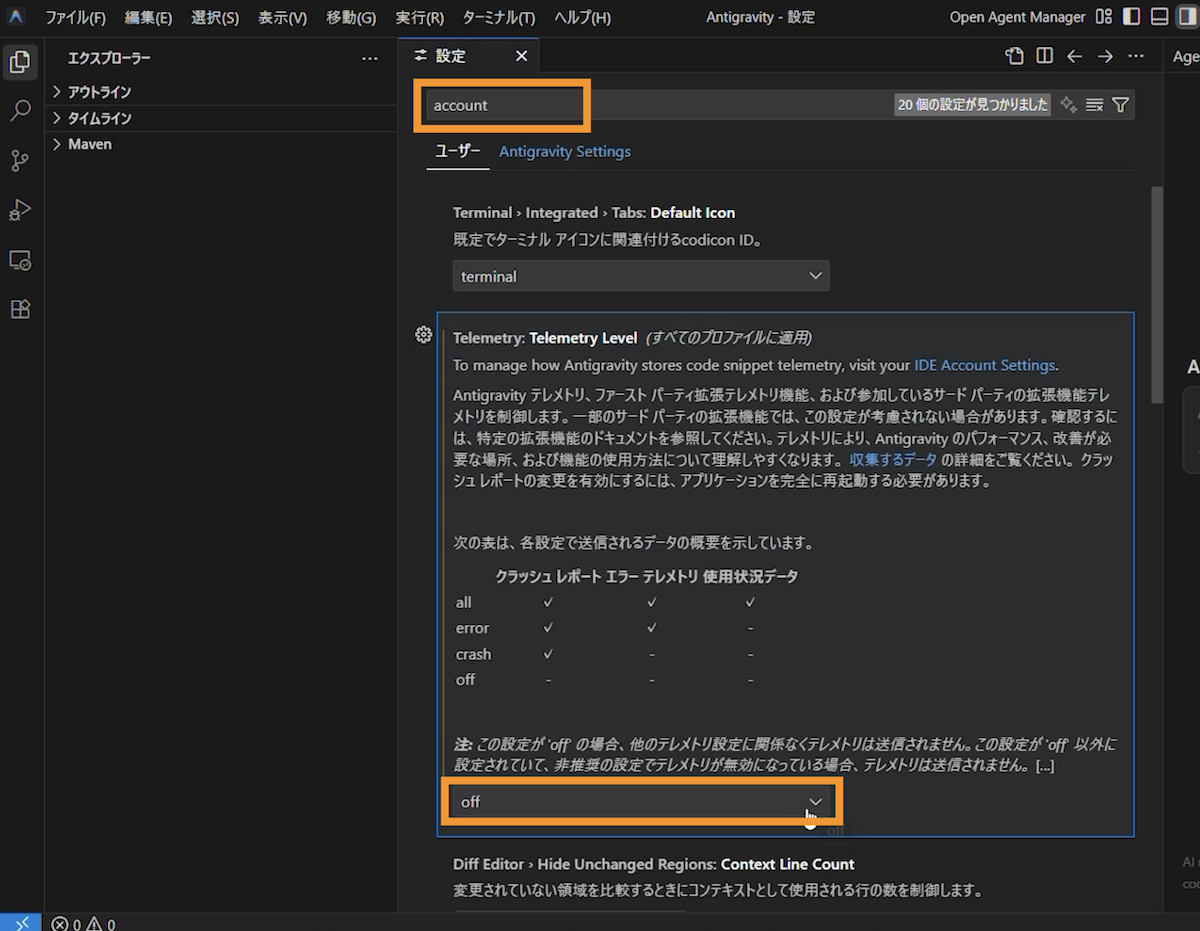Toggle the primary sidebar visibility

[x=1132, y=17]
